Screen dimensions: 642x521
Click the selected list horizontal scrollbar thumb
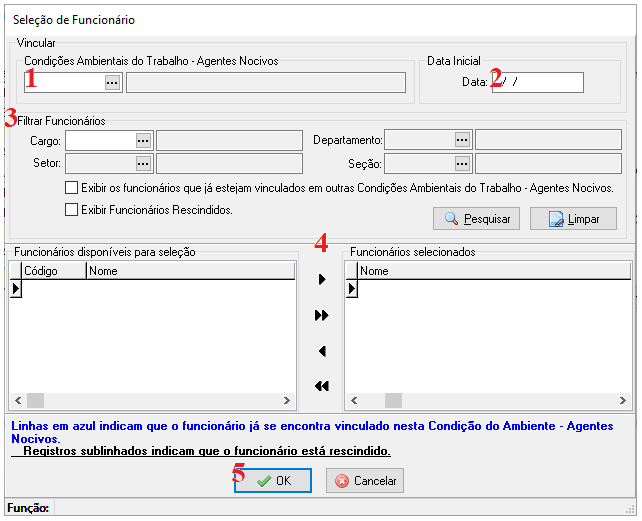click(x=393, y=400)
